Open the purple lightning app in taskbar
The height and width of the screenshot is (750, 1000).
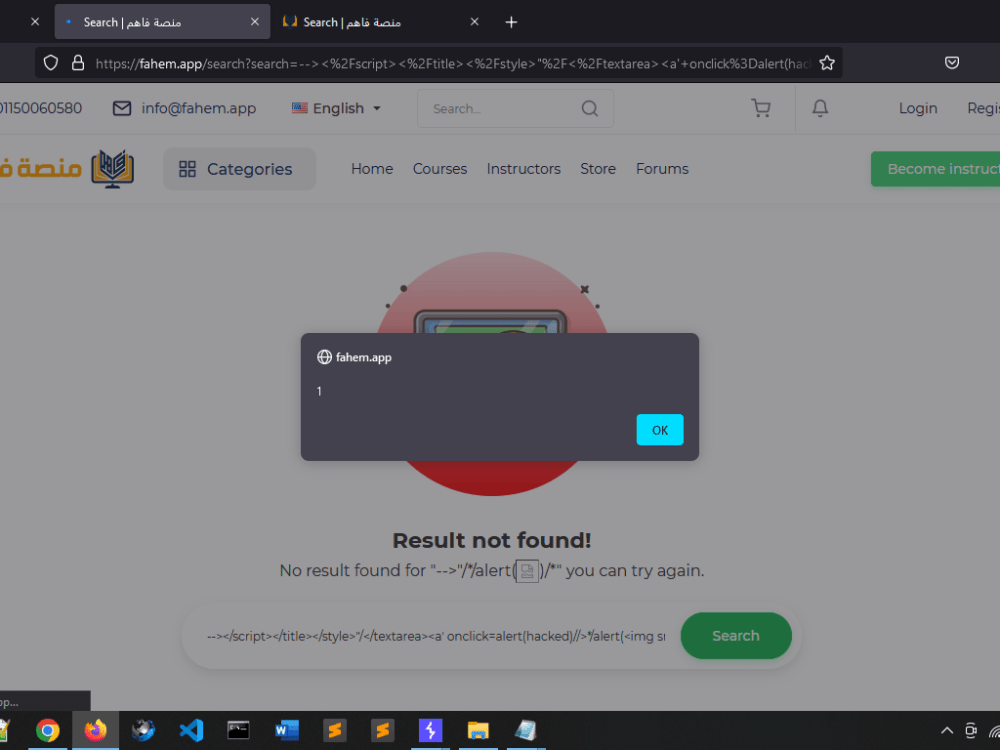click(430, 730)
